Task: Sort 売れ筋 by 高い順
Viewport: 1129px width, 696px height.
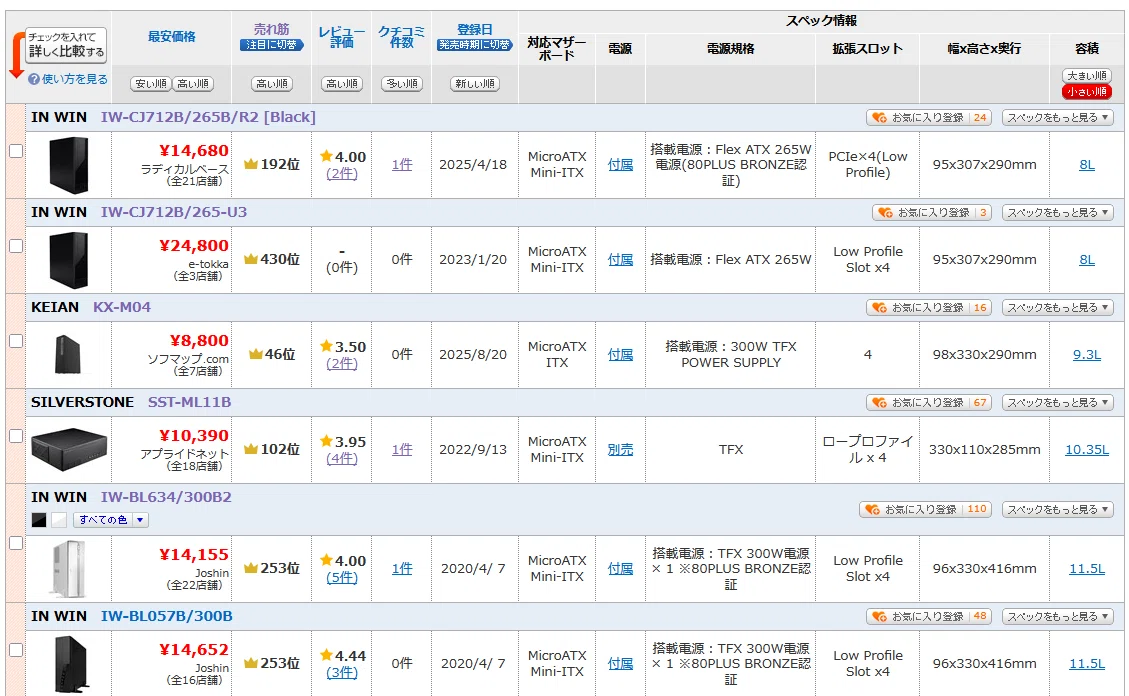Action: [271, 83]
